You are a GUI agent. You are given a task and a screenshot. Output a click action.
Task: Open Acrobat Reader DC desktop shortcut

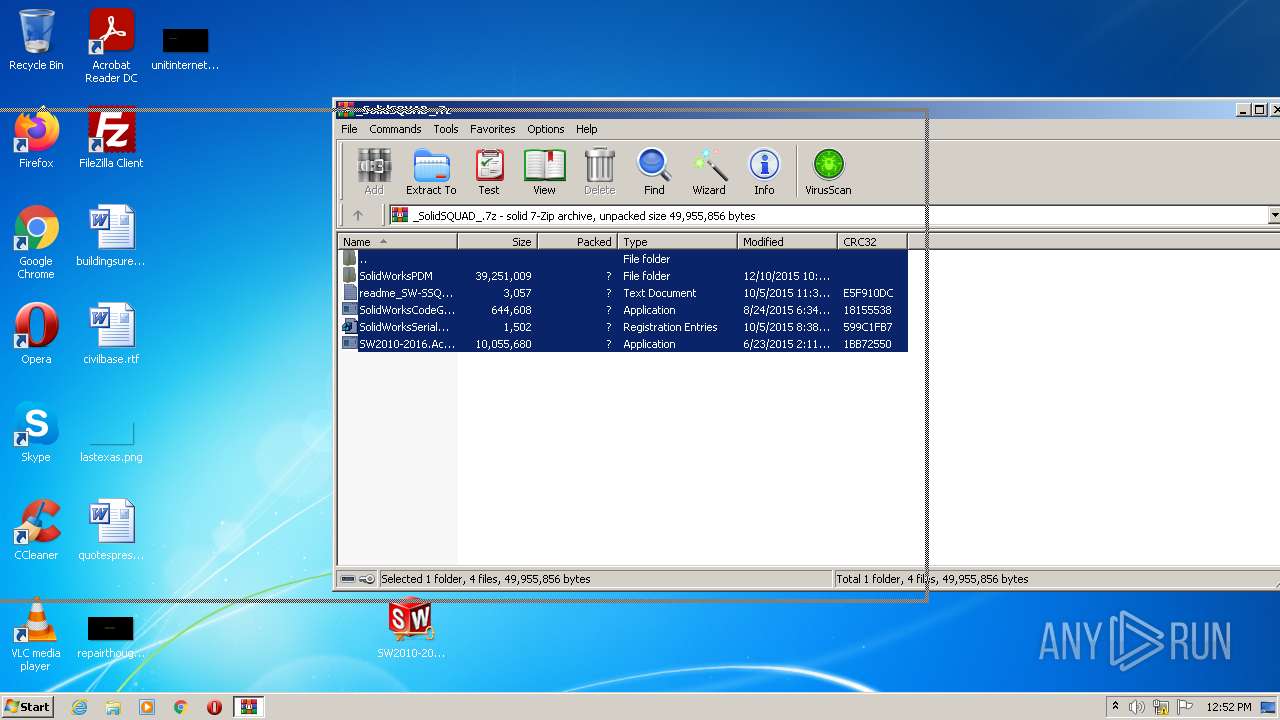(111, 46)
